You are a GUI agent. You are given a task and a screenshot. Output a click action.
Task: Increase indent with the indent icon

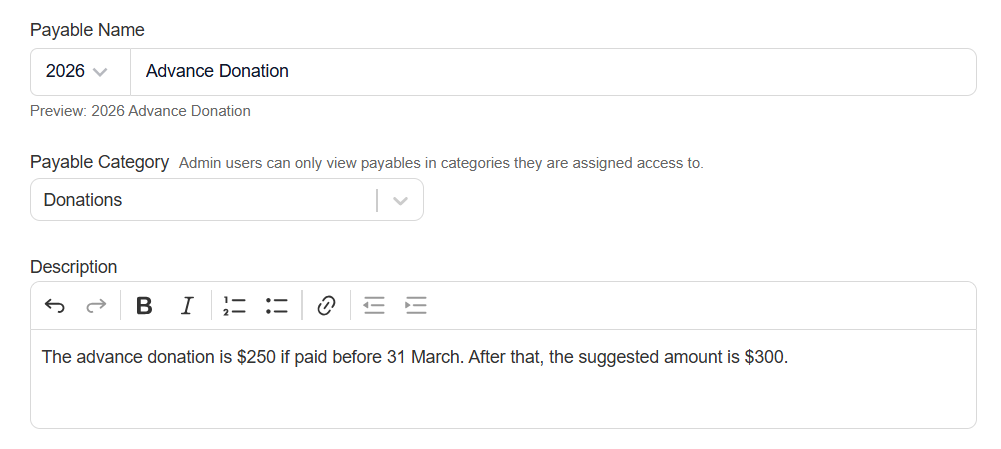pyautogui.click(x=416, y=306)
